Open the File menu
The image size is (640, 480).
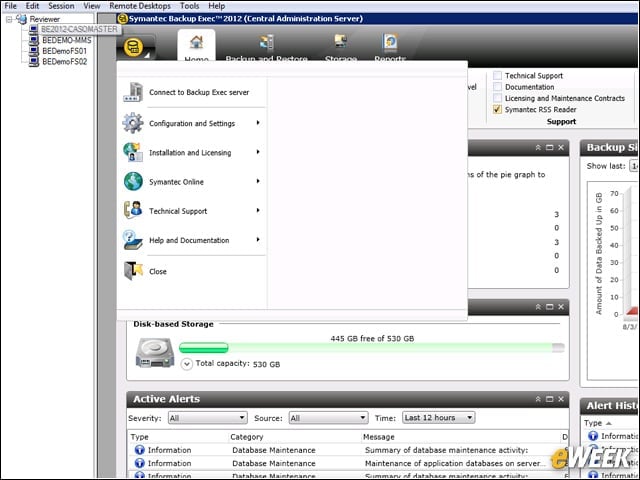10,6
